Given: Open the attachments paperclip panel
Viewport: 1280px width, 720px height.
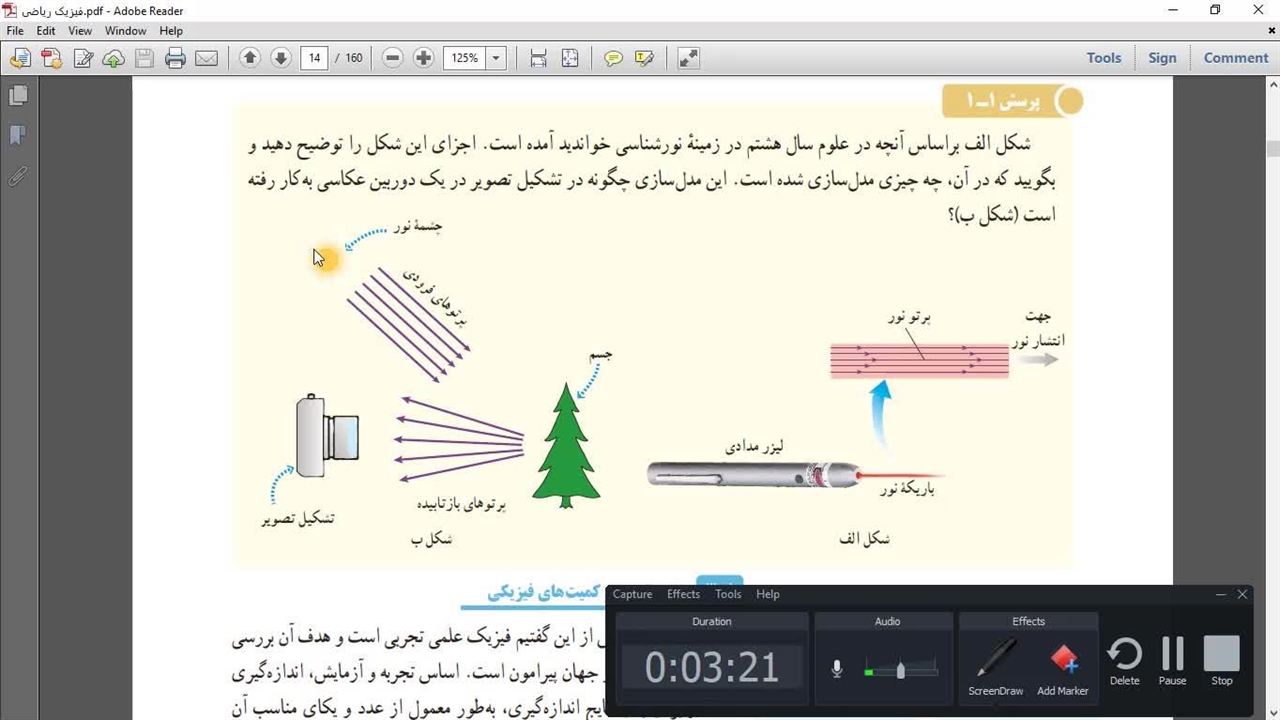Looking at the screenshot, I should (x=18, y=176).
